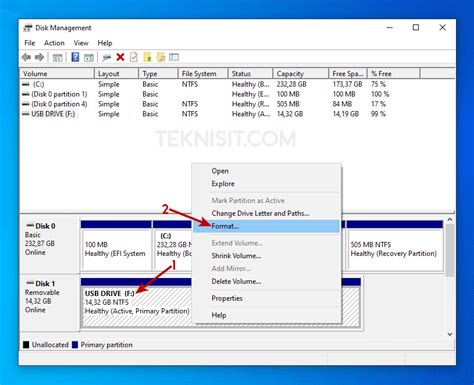The image size is (474, 385).
Task: Select the (C:) partition block on Disk 0
Action: tap(173, 245)
